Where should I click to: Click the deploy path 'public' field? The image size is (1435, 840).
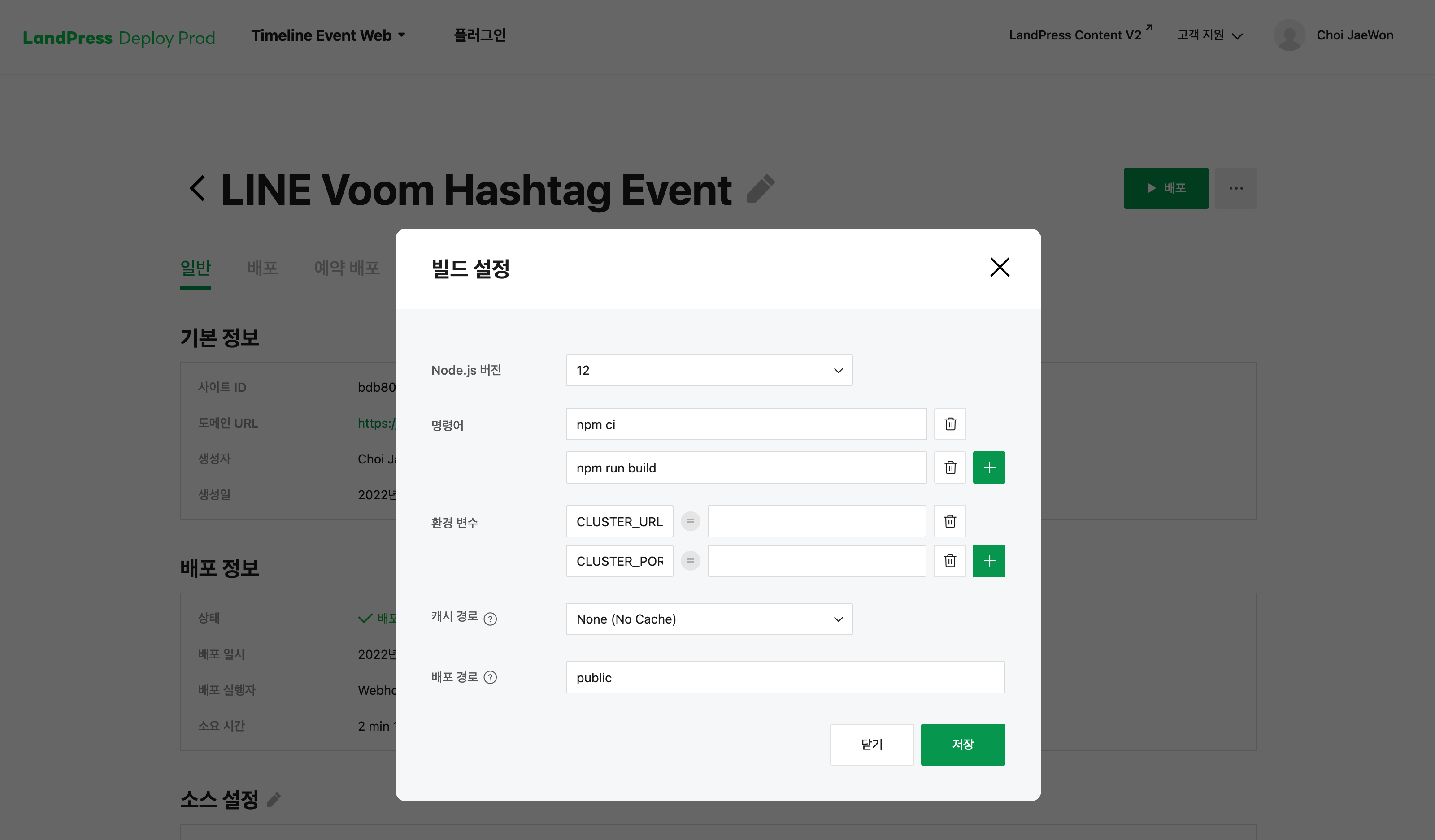pyautogui.click(x=785, y=677)
